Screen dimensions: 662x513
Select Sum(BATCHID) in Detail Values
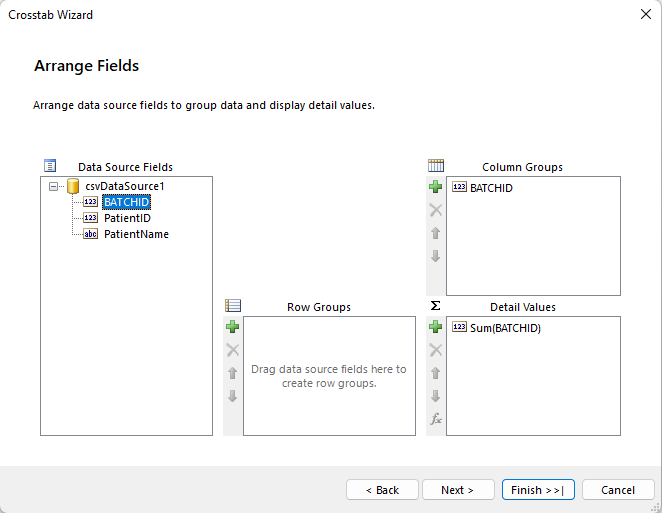(x=505, y=327)
